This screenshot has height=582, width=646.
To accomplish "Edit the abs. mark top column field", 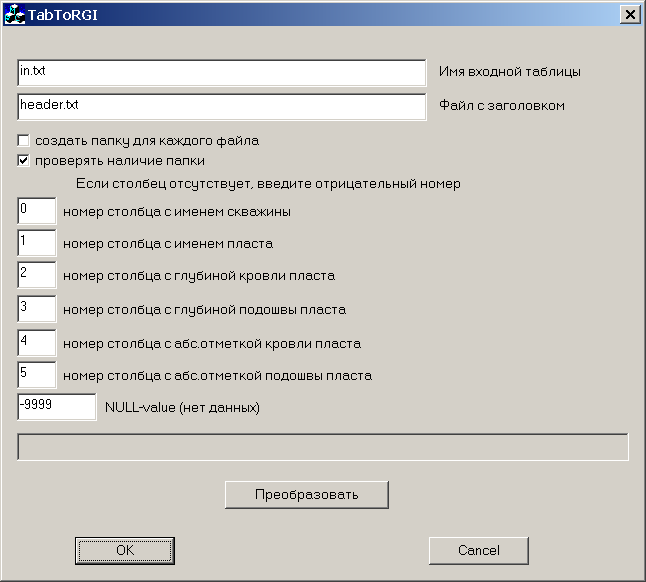I will click(37, 343).
